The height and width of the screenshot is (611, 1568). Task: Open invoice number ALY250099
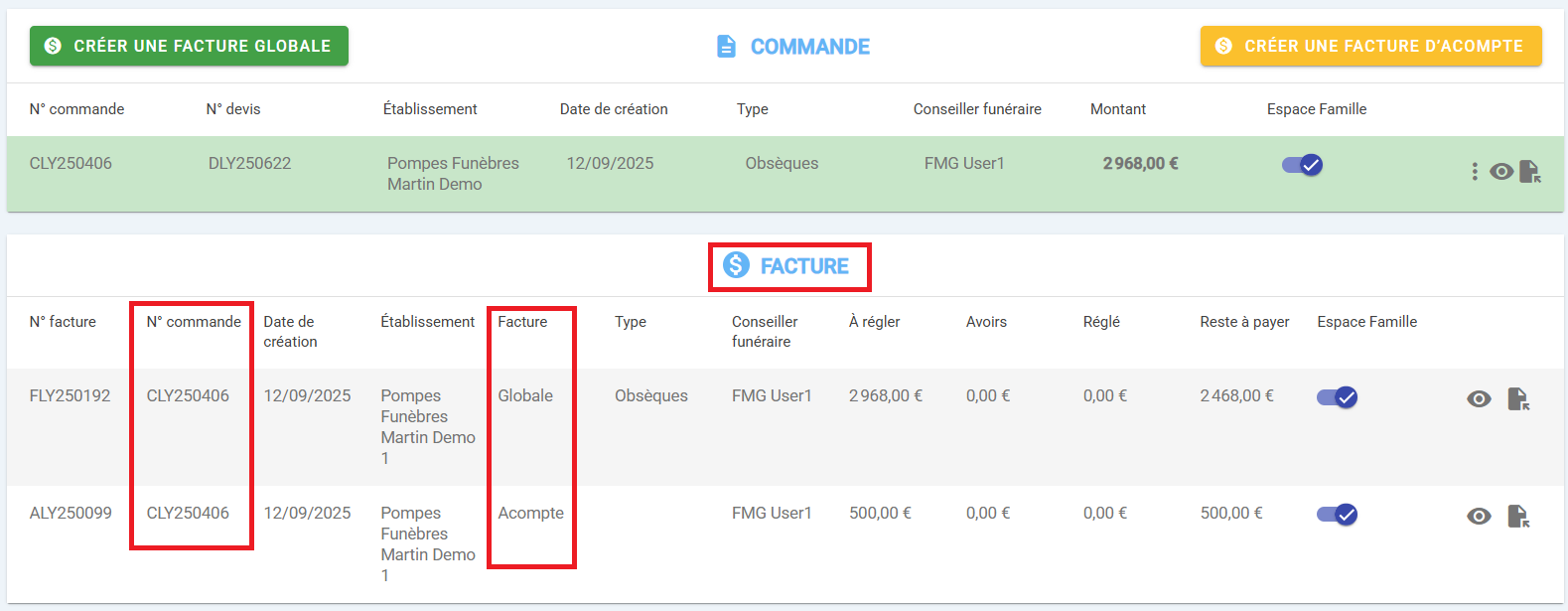coord(71,513)
